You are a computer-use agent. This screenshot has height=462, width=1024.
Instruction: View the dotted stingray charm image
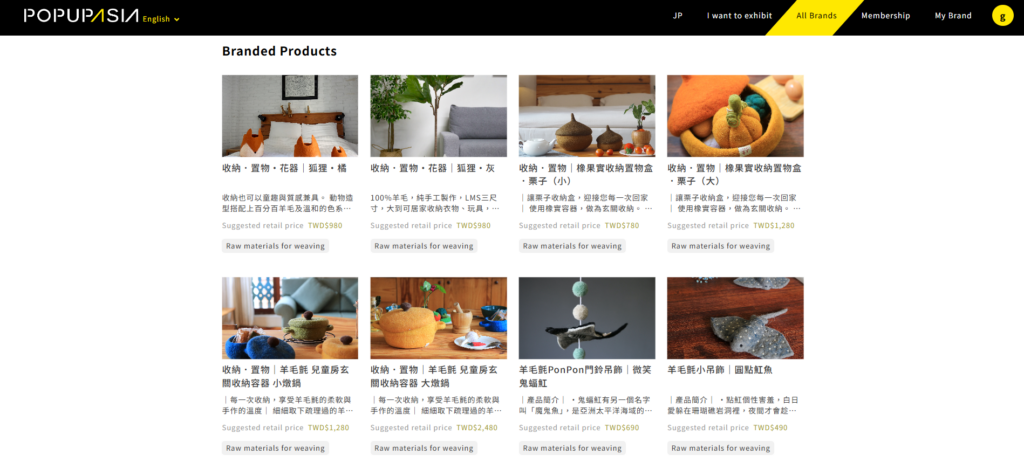735,318
